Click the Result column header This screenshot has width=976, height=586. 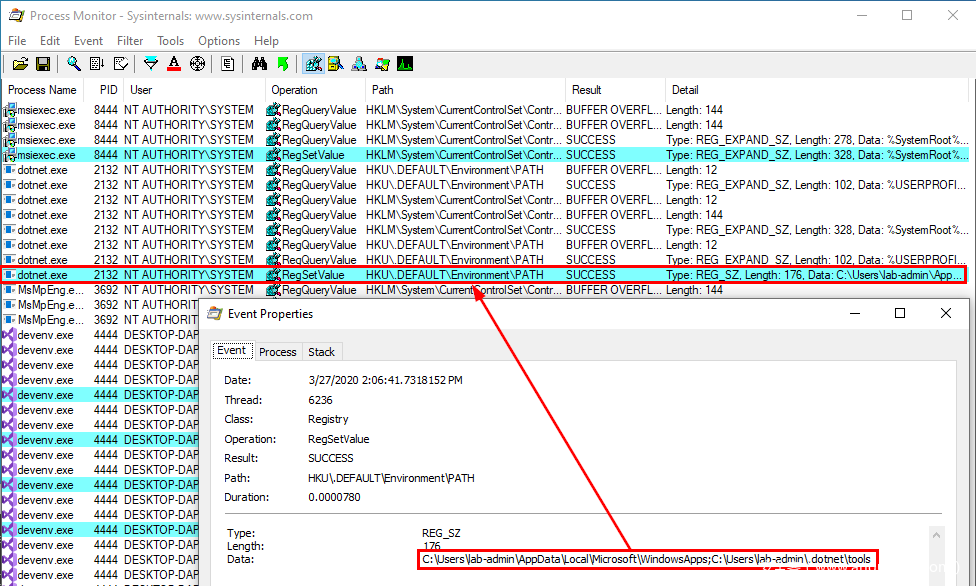point(586,90)
